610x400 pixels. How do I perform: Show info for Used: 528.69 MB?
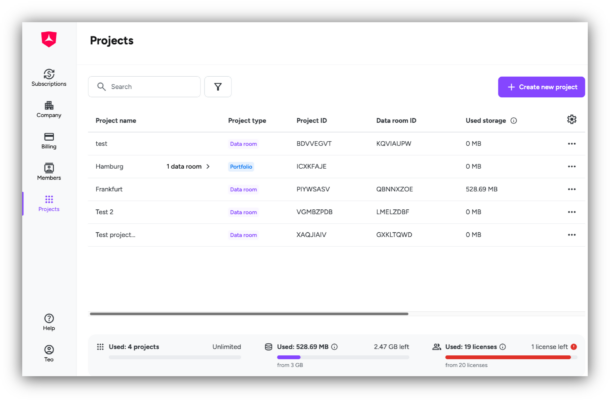[334, 347]
